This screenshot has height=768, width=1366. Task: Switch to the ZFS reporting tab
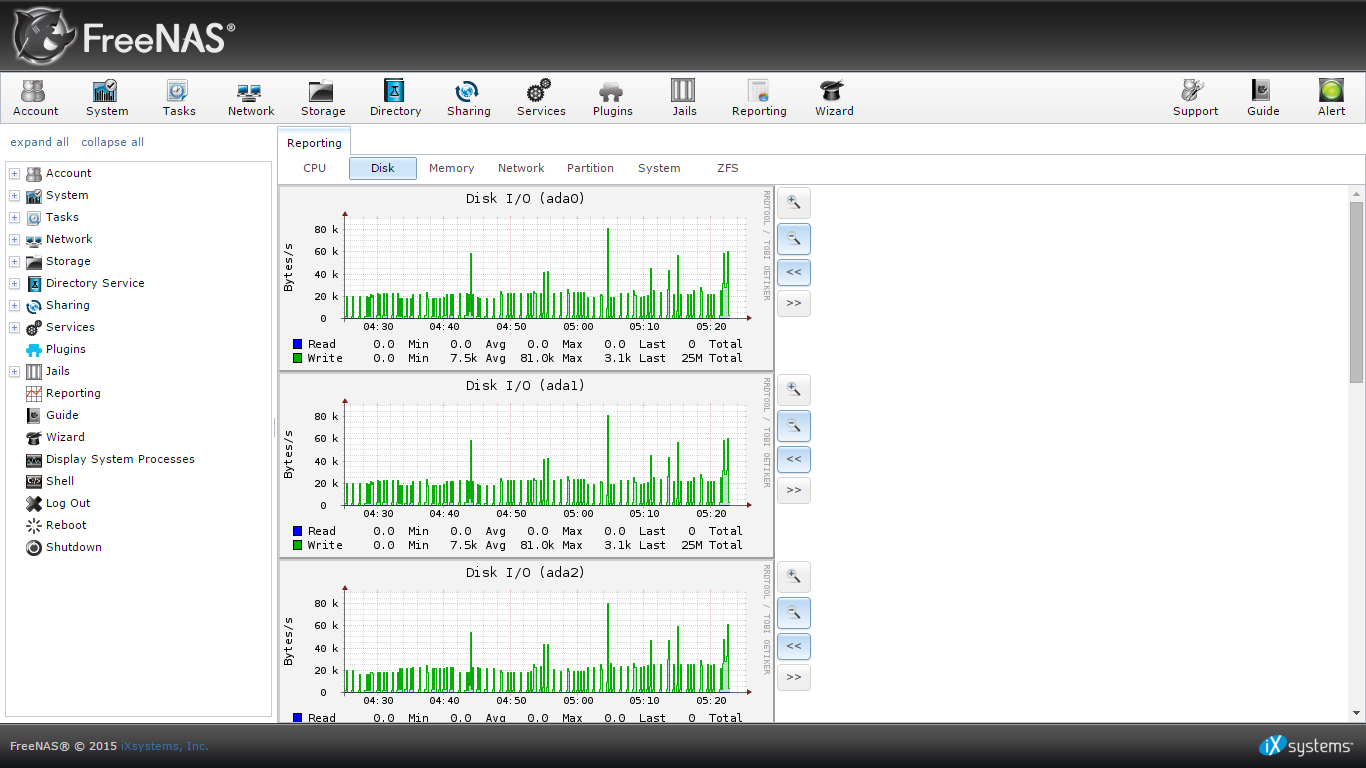tap(727, 168)
